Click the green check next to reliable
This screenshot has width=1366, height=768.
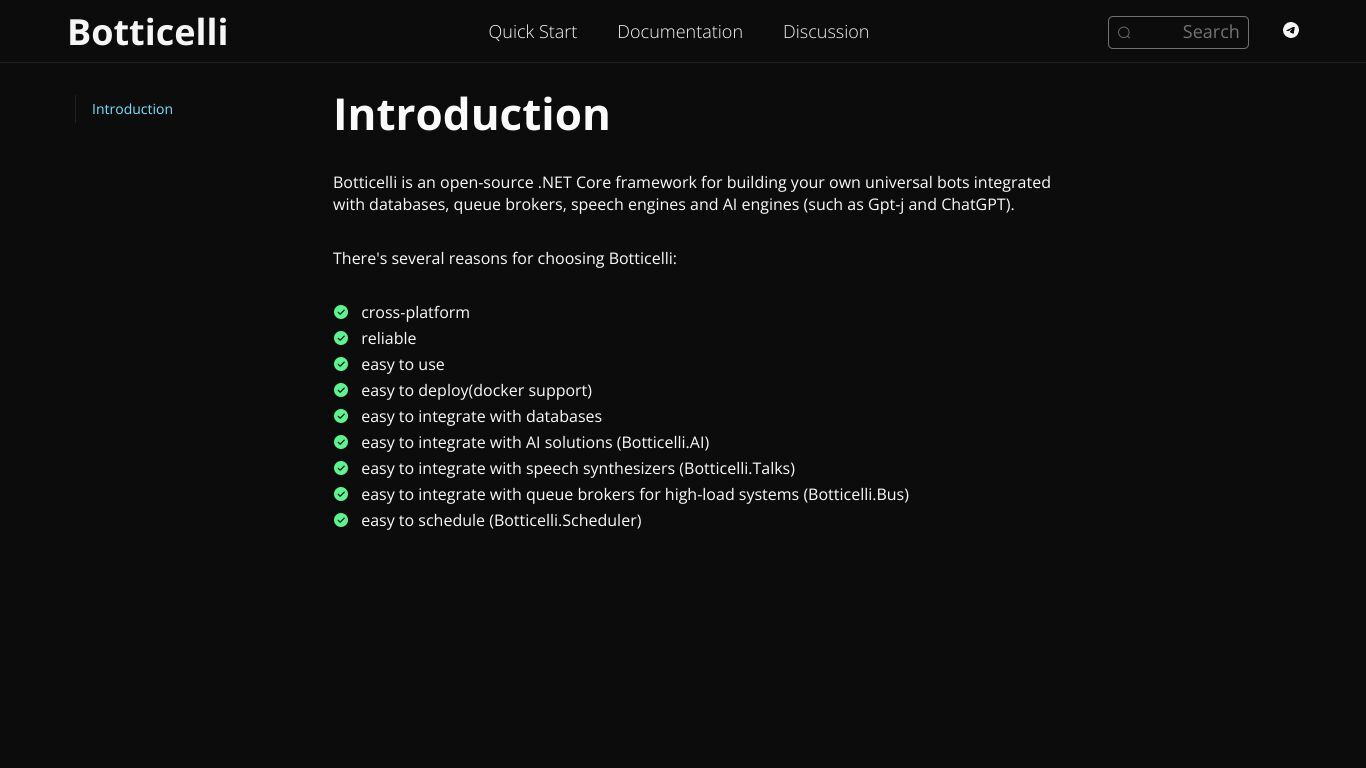click(341, 338)
